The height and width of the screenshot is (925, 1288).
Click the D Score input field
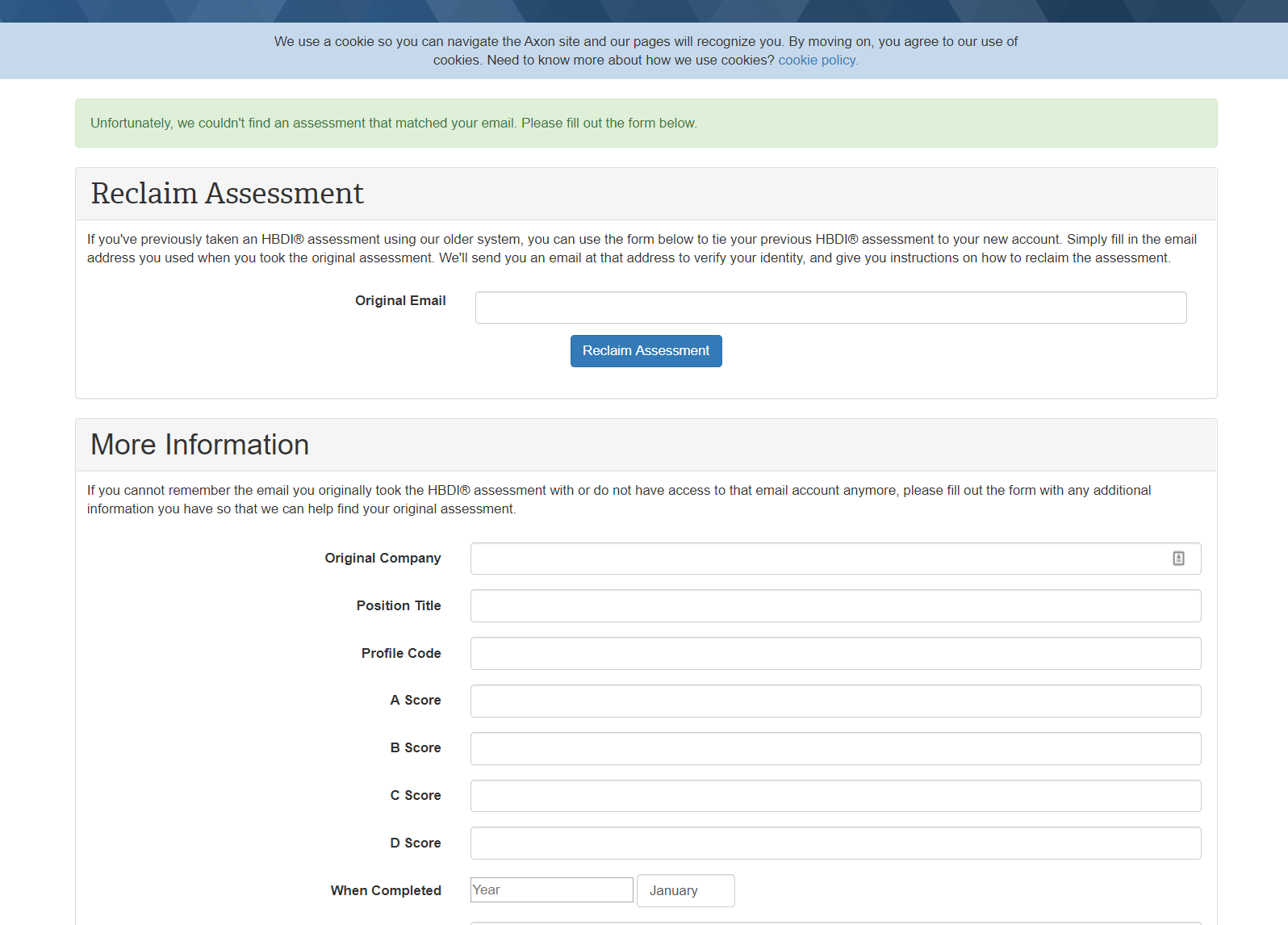coord(835,843)
